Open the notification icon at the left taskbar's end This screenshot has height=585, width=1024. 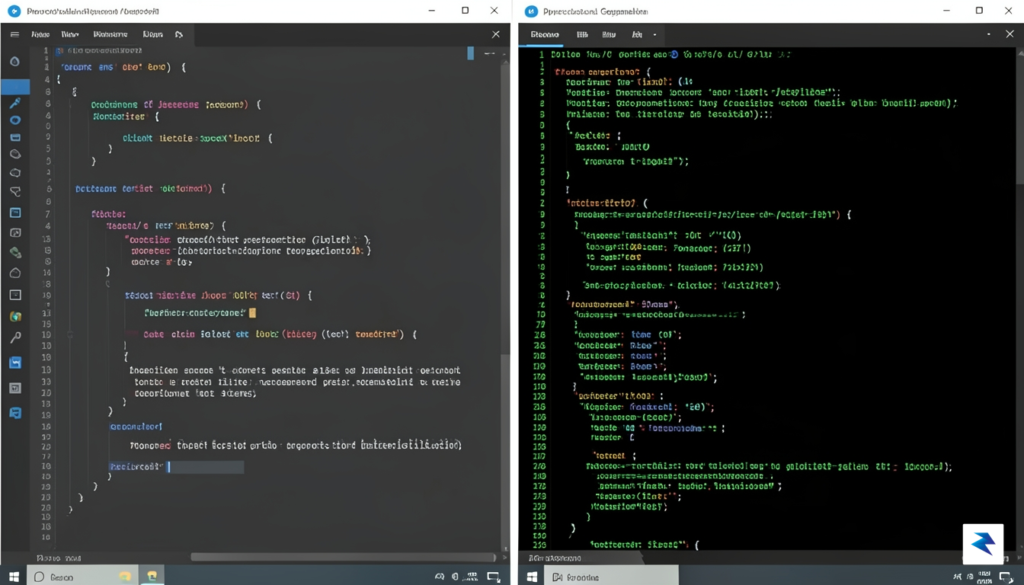point(494,577)
